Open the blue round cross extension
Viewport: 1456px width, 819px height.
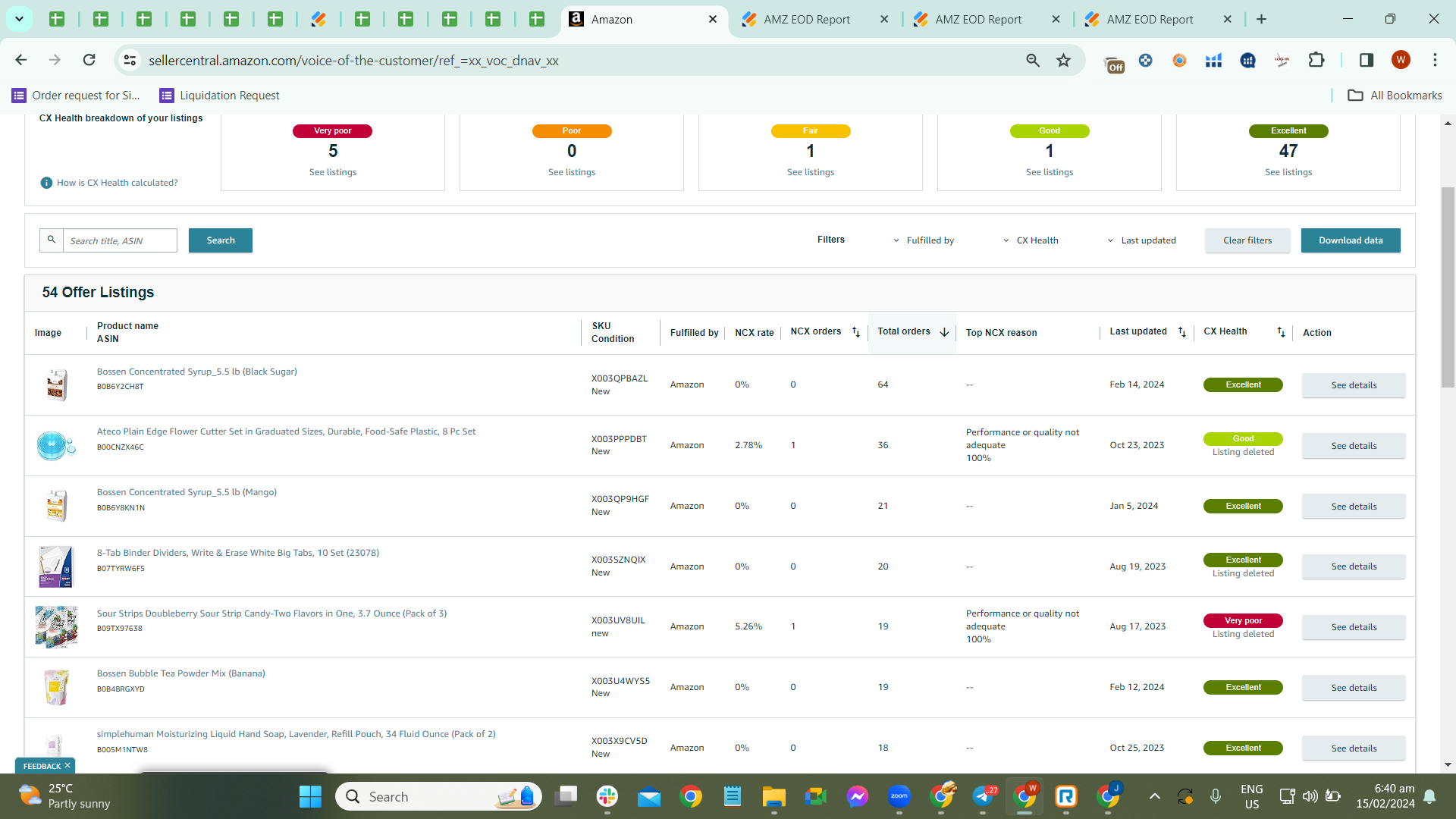[1145, 60]
